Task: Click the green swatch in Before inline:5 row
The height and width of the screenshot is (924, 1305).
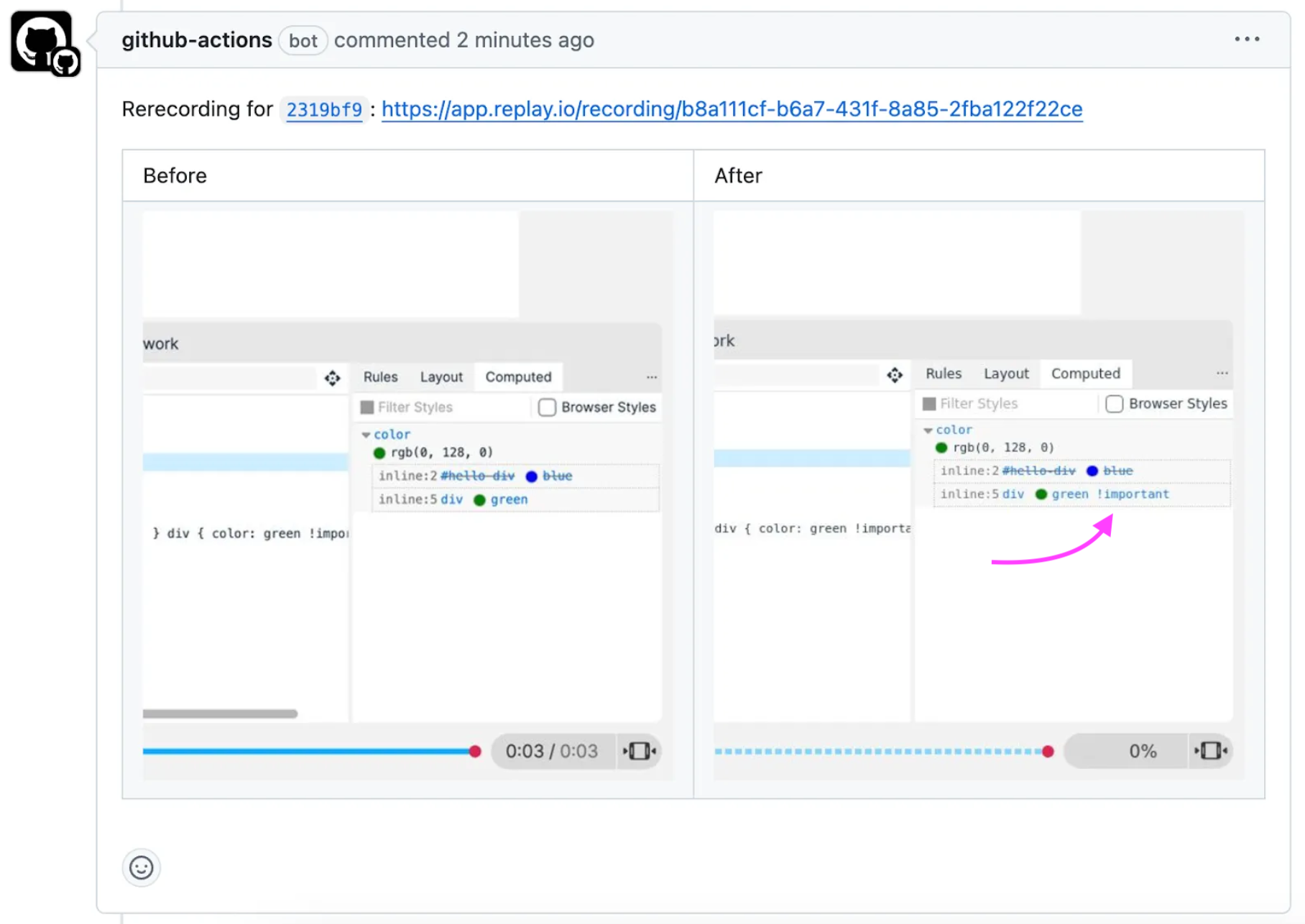Action: (480, 500)
